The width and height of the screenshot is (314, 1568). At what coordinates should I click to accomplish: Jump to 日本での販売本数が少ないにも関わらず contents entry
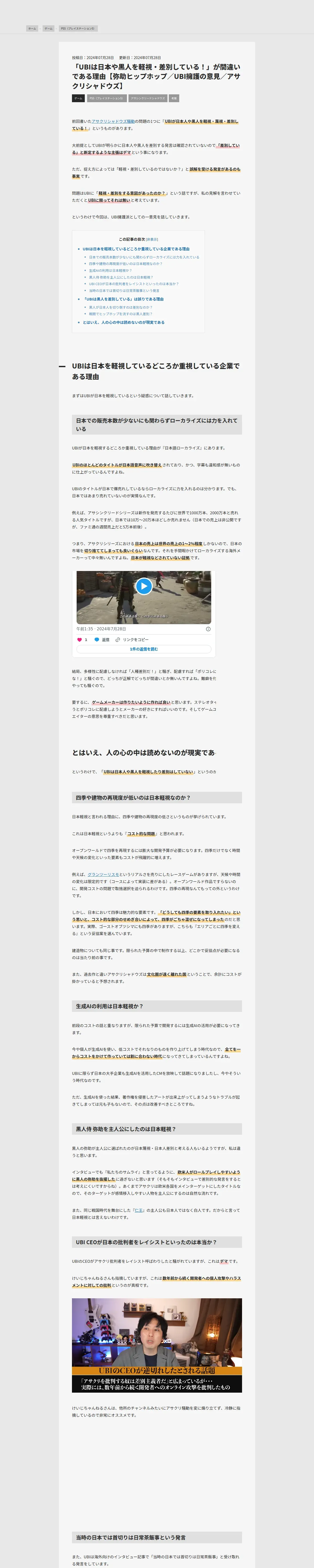click(x=144, y=257)
